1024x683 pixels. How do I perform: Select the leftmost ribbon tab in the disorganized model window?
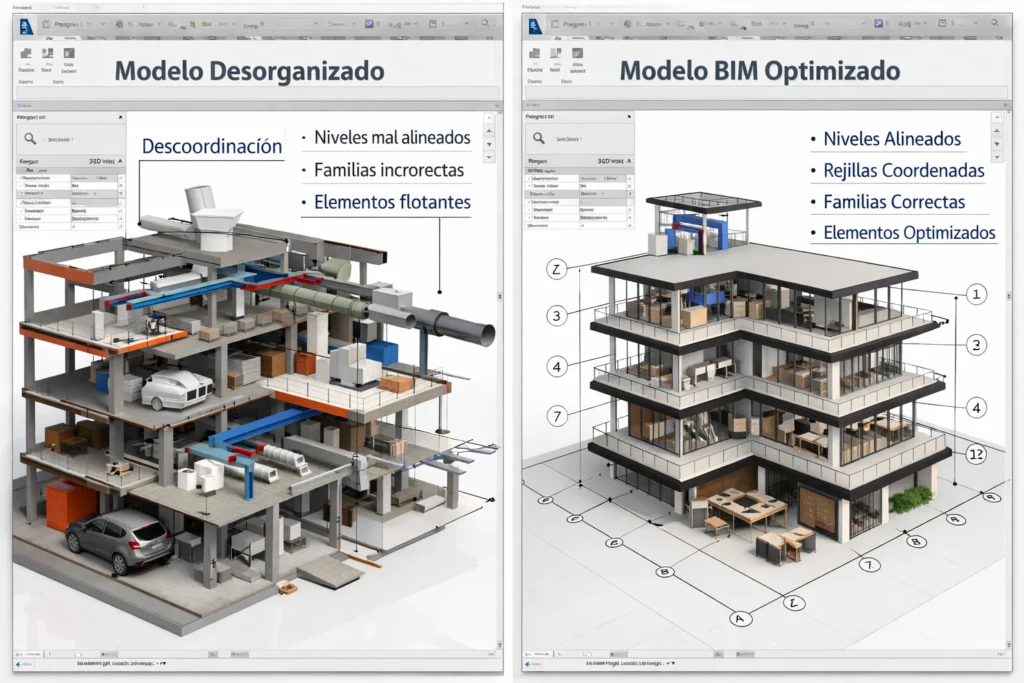50,38
